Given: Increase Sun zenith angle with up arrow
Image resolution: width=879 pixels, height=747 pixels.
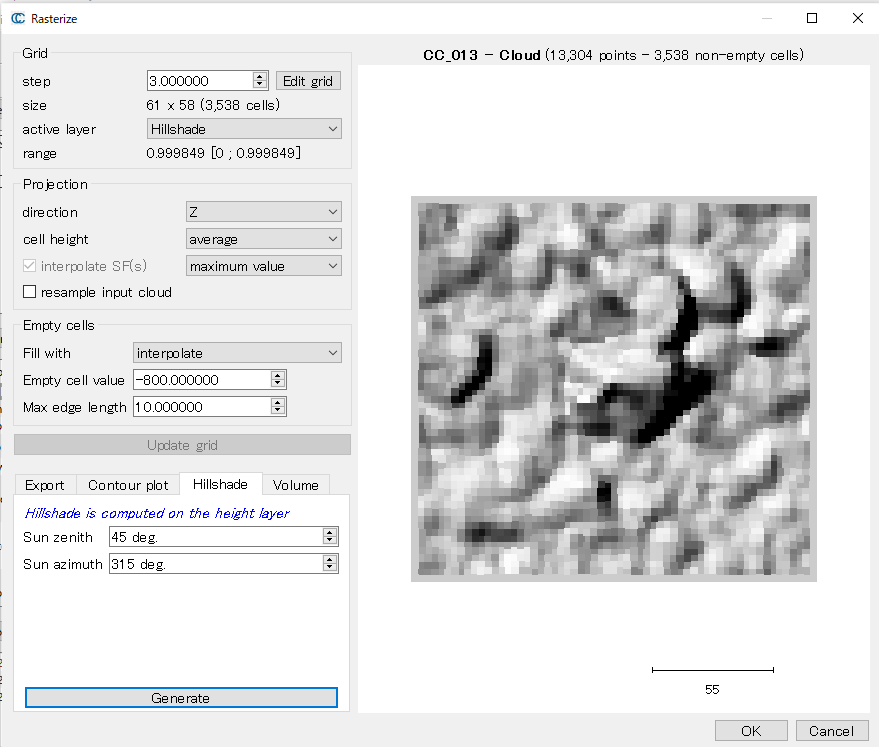Looking at the screenshot, I should [330, 533].
